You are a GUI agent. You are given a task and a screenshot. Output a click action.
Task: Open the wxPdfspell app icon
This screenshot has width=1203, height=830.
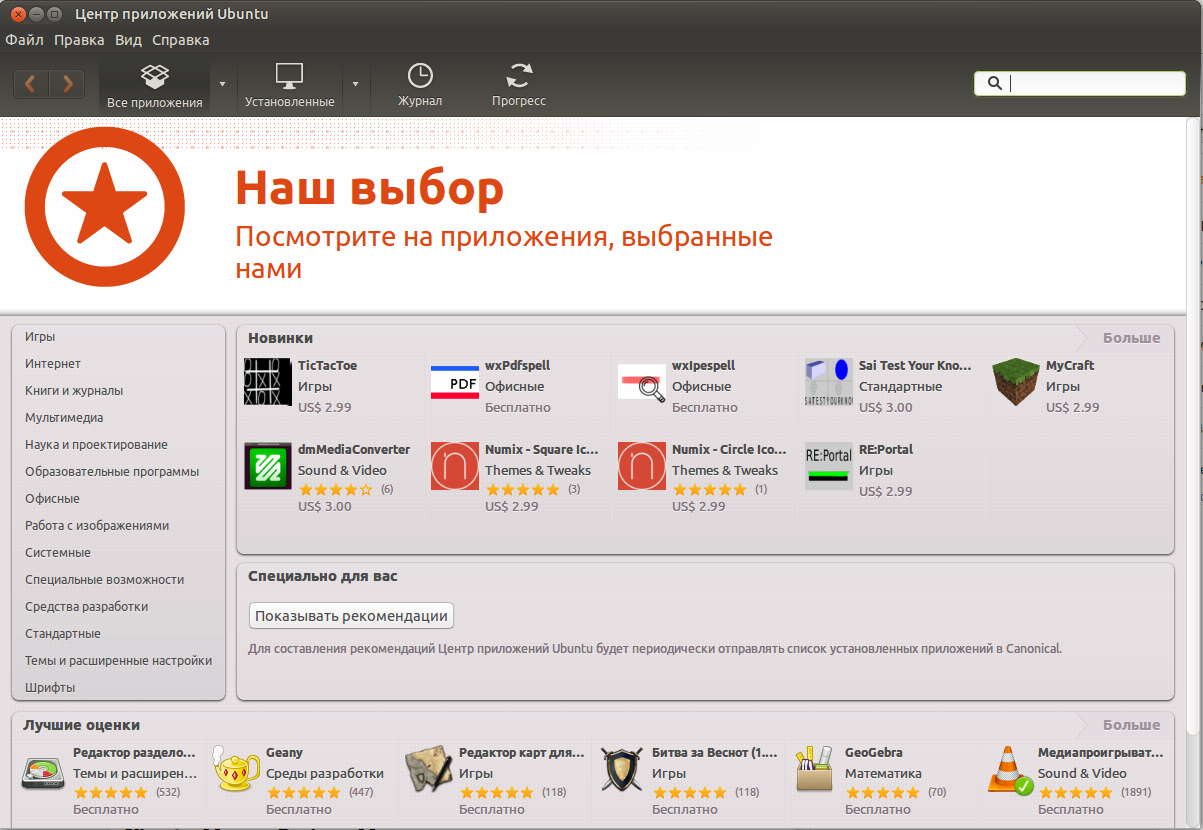click(x=455, y=382)
